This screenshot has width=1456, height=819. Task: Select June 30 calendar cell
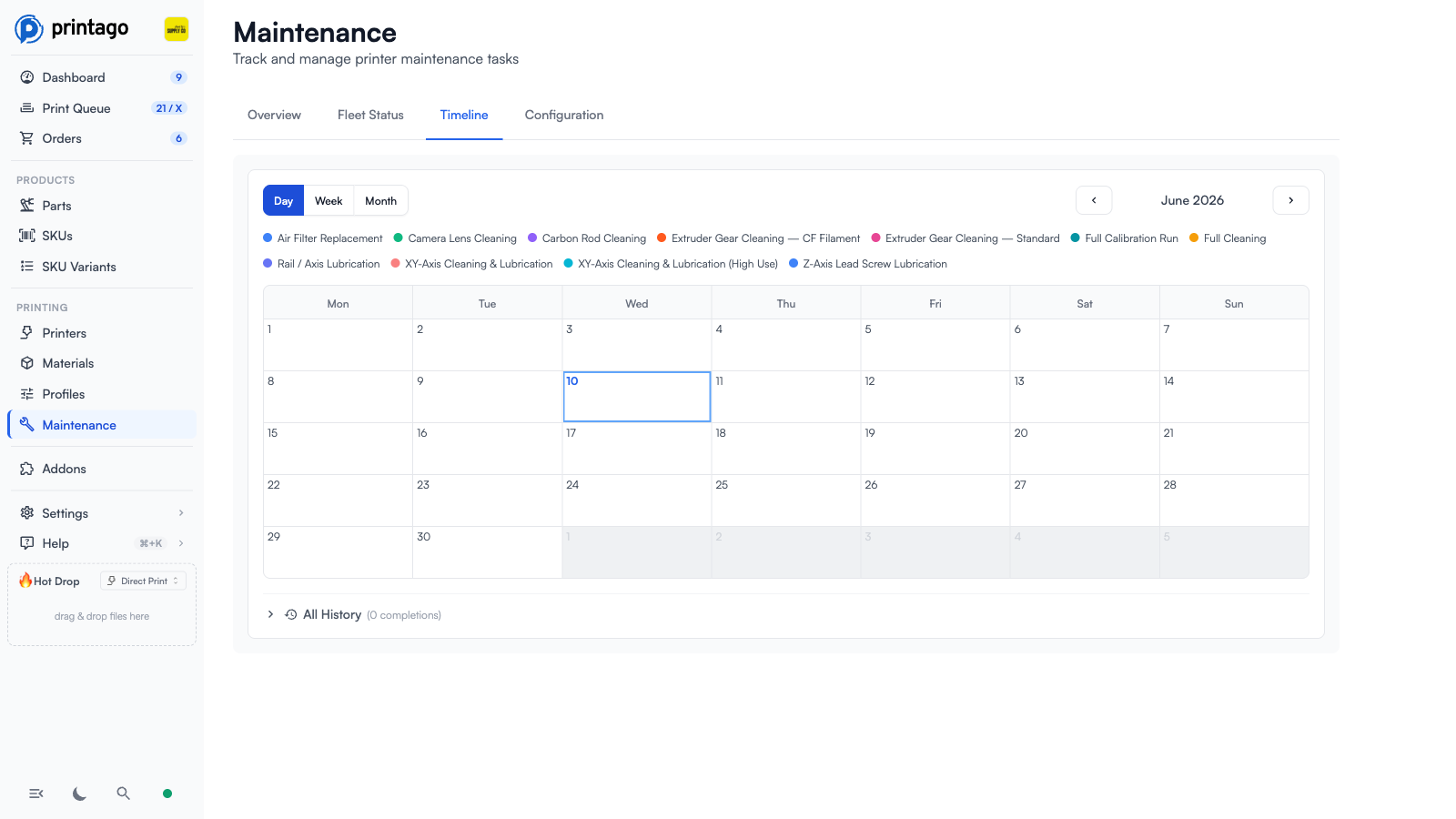488,552
